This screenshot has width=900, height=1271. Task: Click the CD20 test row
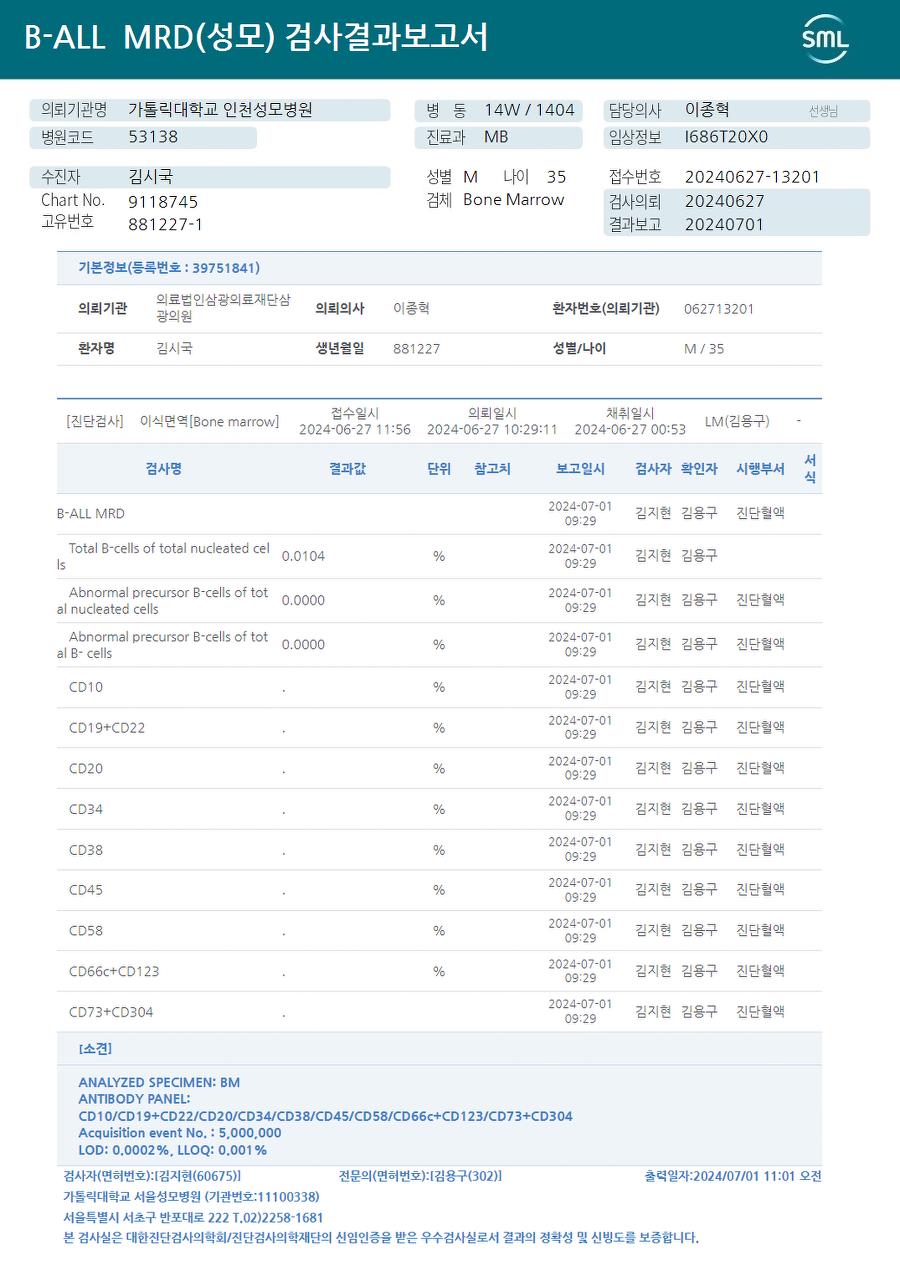(439, 769)
